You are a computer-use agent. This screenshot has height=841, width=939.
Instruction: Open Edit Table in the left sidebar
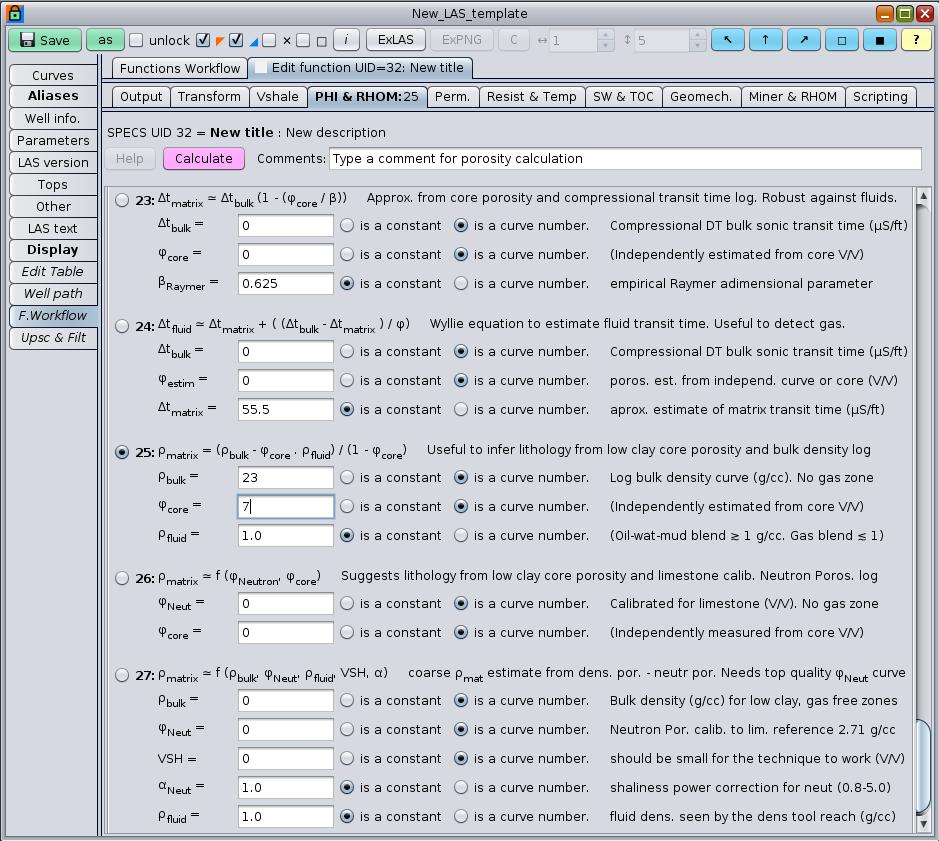click(53, 272)
